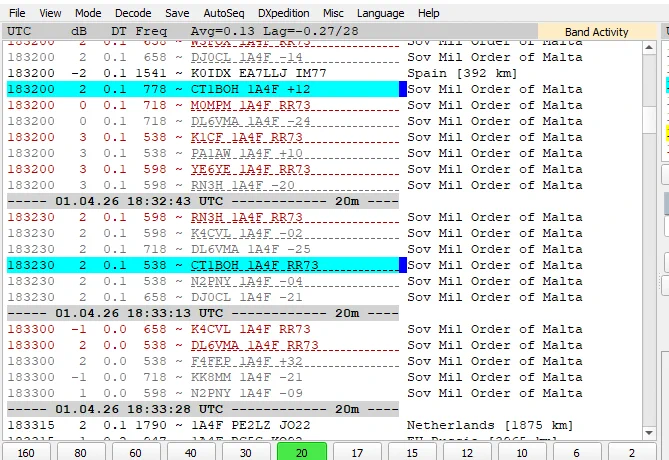669x460 pixels.
Task: Switch to the 40 meter band
Action: [x=191, y=452]
